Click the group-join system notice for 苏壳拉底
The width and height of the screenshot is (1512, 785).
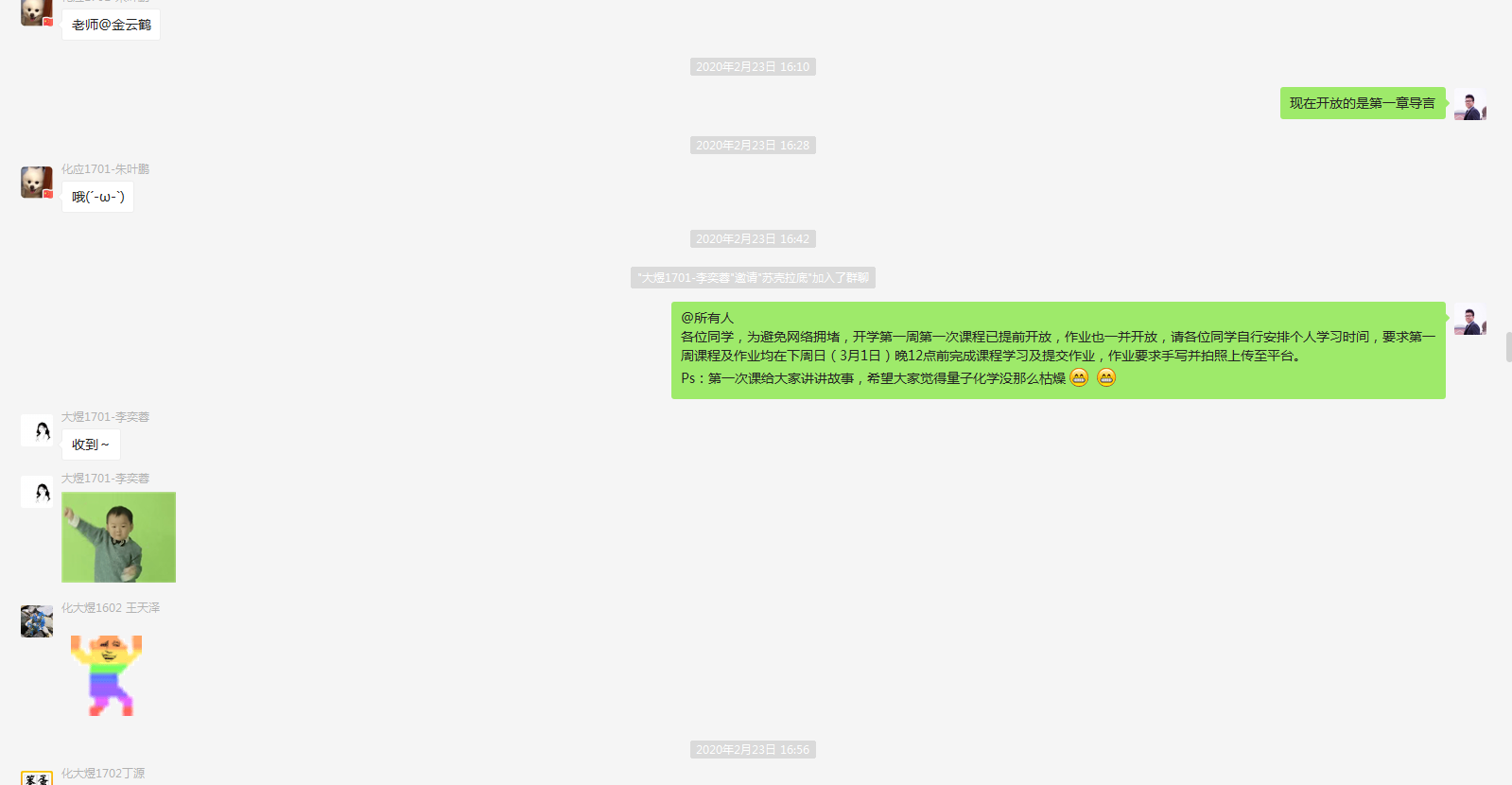coord(753,278)
